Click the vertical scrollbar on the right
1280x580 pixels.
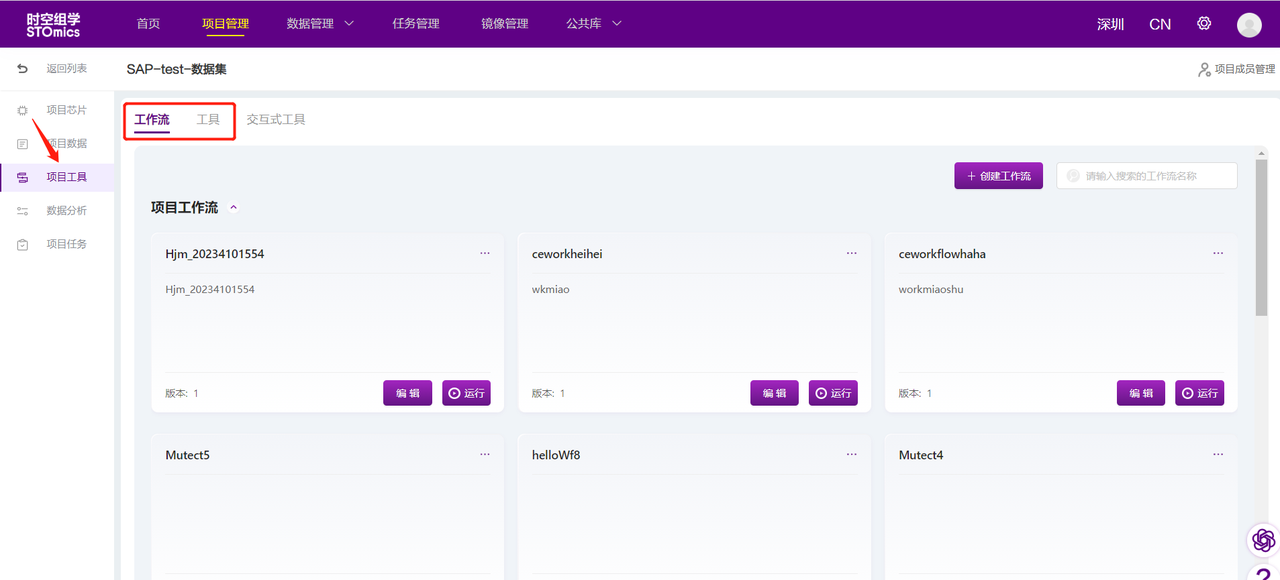[x=1261, y=240]
